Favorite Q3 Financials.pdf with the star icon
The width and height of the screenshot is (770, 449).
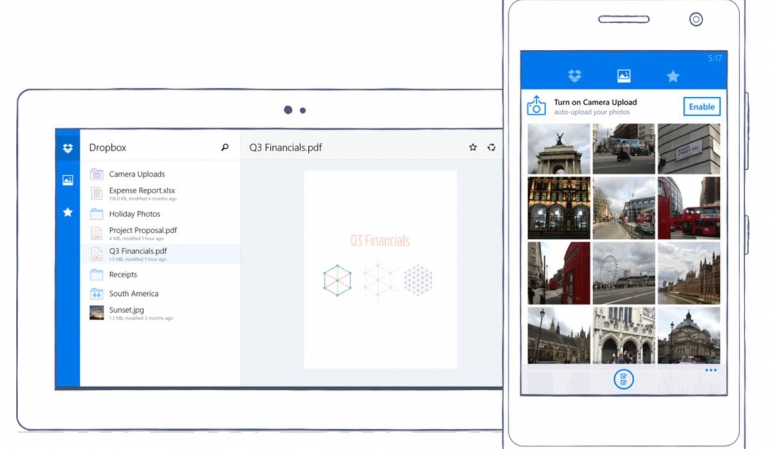(473, 148)
